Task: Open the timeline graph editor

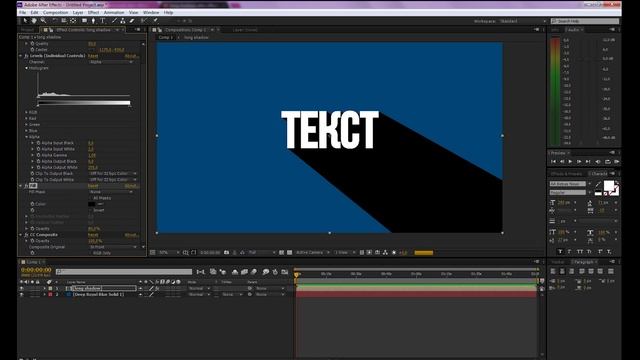Action: [285, 272]
